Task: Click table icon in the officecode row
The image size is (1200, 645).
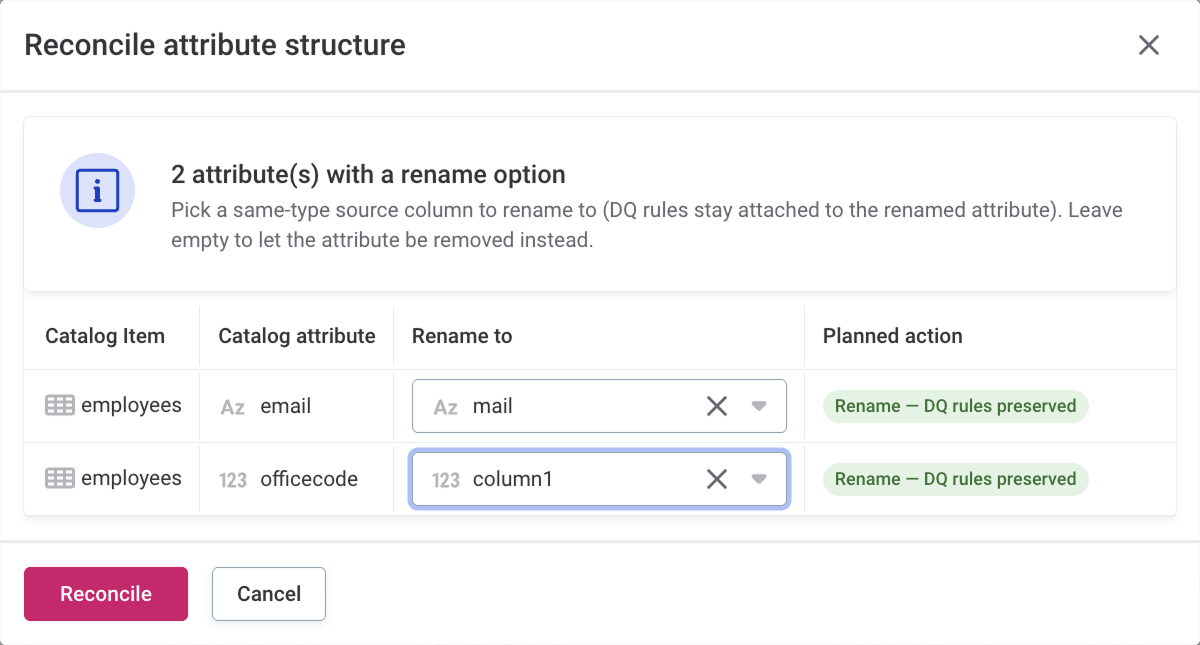Action: coord(60,479)
